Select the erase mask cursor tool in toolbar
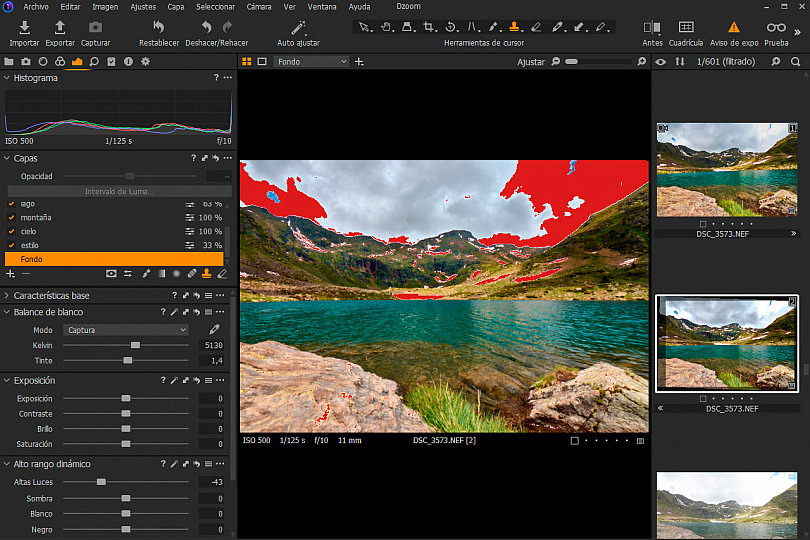Image resolution: width=810 pixels, height=540 pixels. pyautogui.click(x=536, y=27)
